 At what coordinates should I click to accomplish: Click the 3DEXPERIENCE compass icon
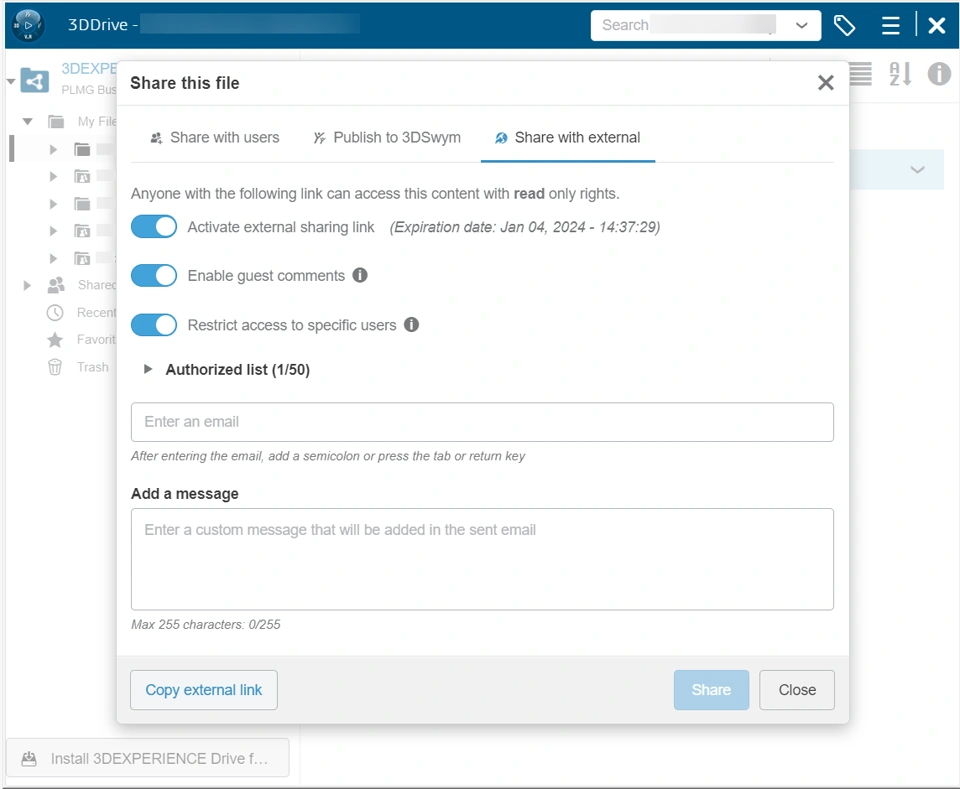(30, 25)
